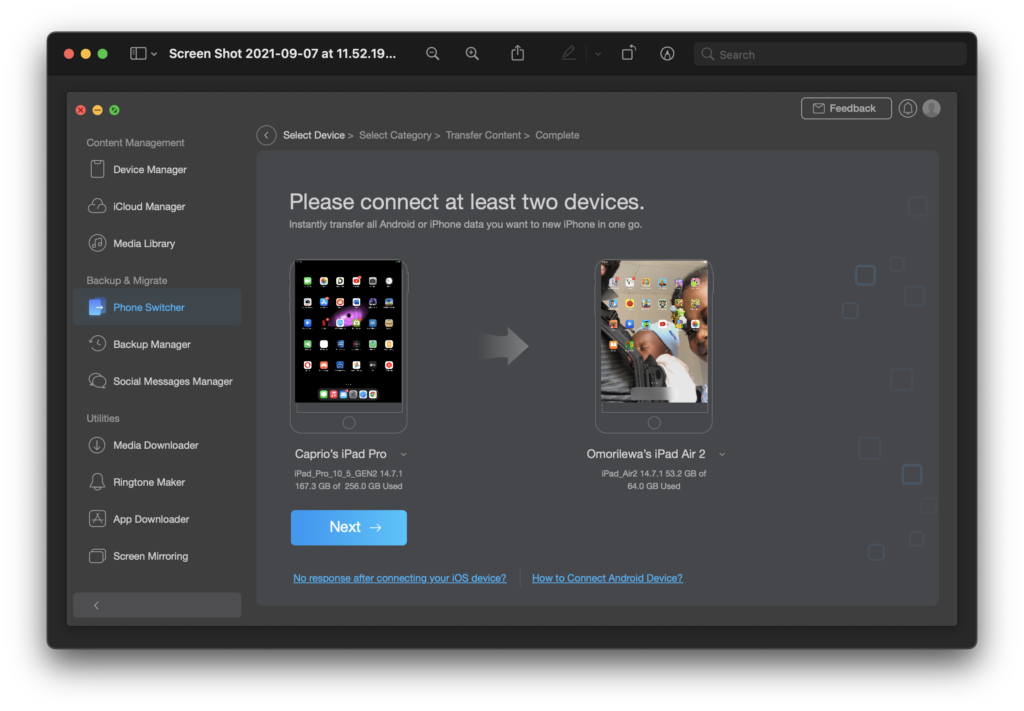This screenshot has width=1024, height=711.
Task: Click the App Downloader store icon
Action: pos(97,519)
